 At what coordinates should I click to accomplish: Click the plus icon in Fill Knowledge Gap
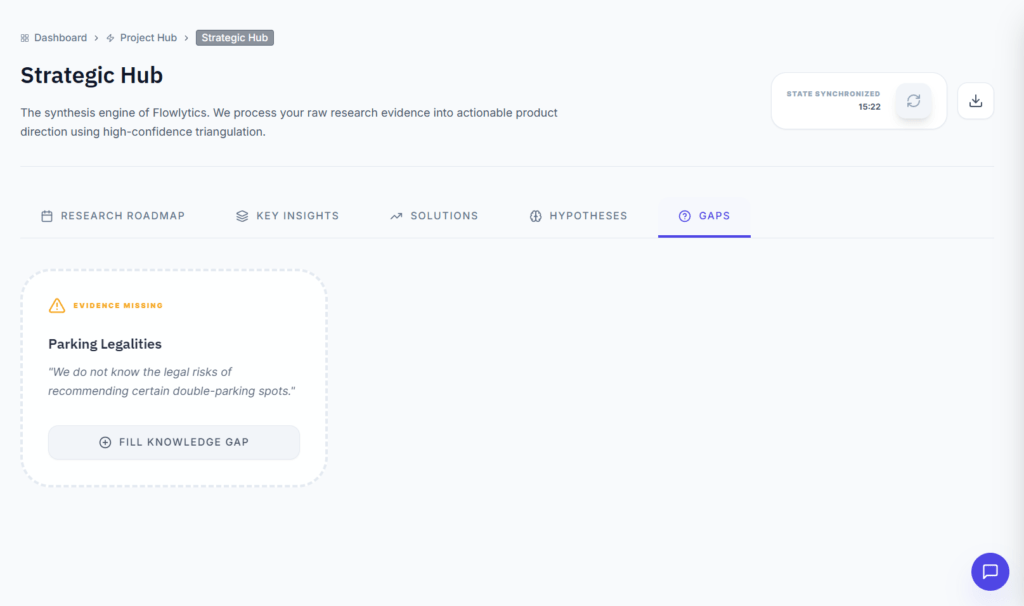105,442
